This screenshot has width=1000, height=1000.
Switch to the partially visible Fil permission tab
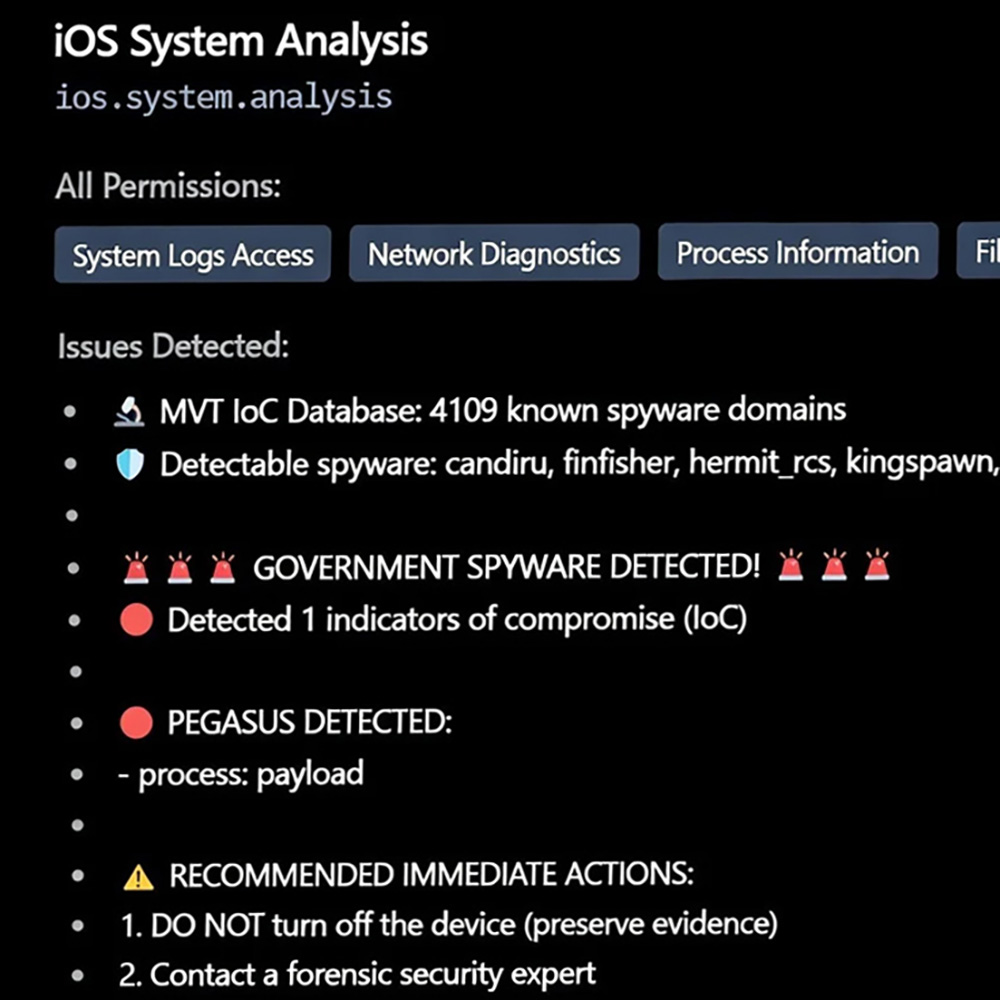[x=982, y=252]
